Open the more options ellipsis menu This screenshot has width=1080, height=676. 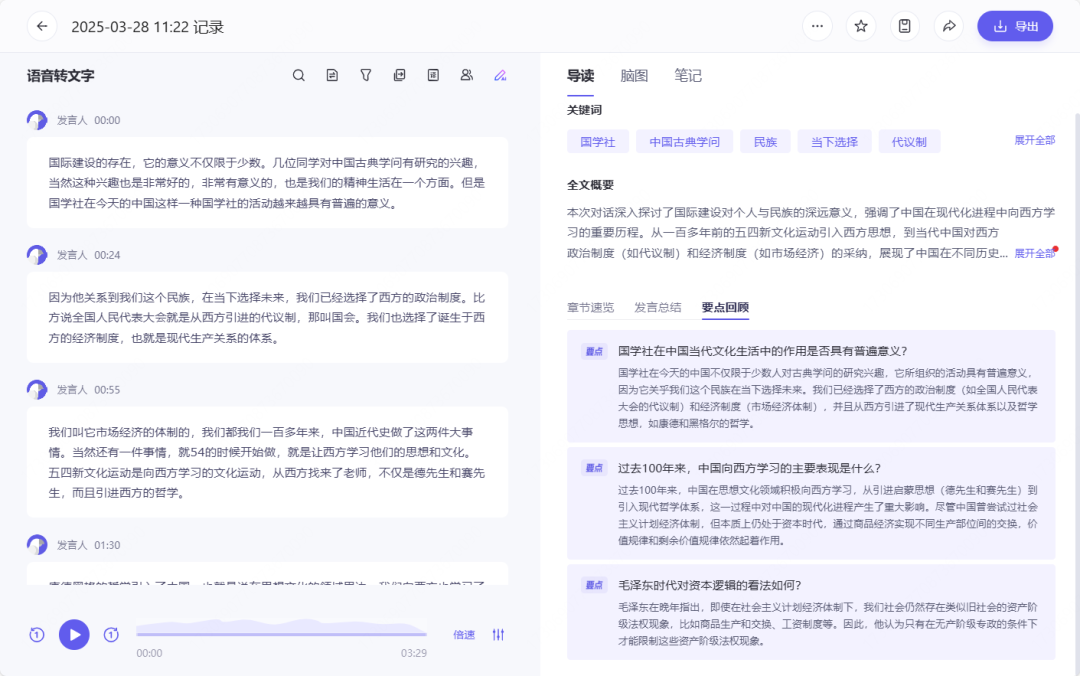pyautogui.click(x=817, y=26)
